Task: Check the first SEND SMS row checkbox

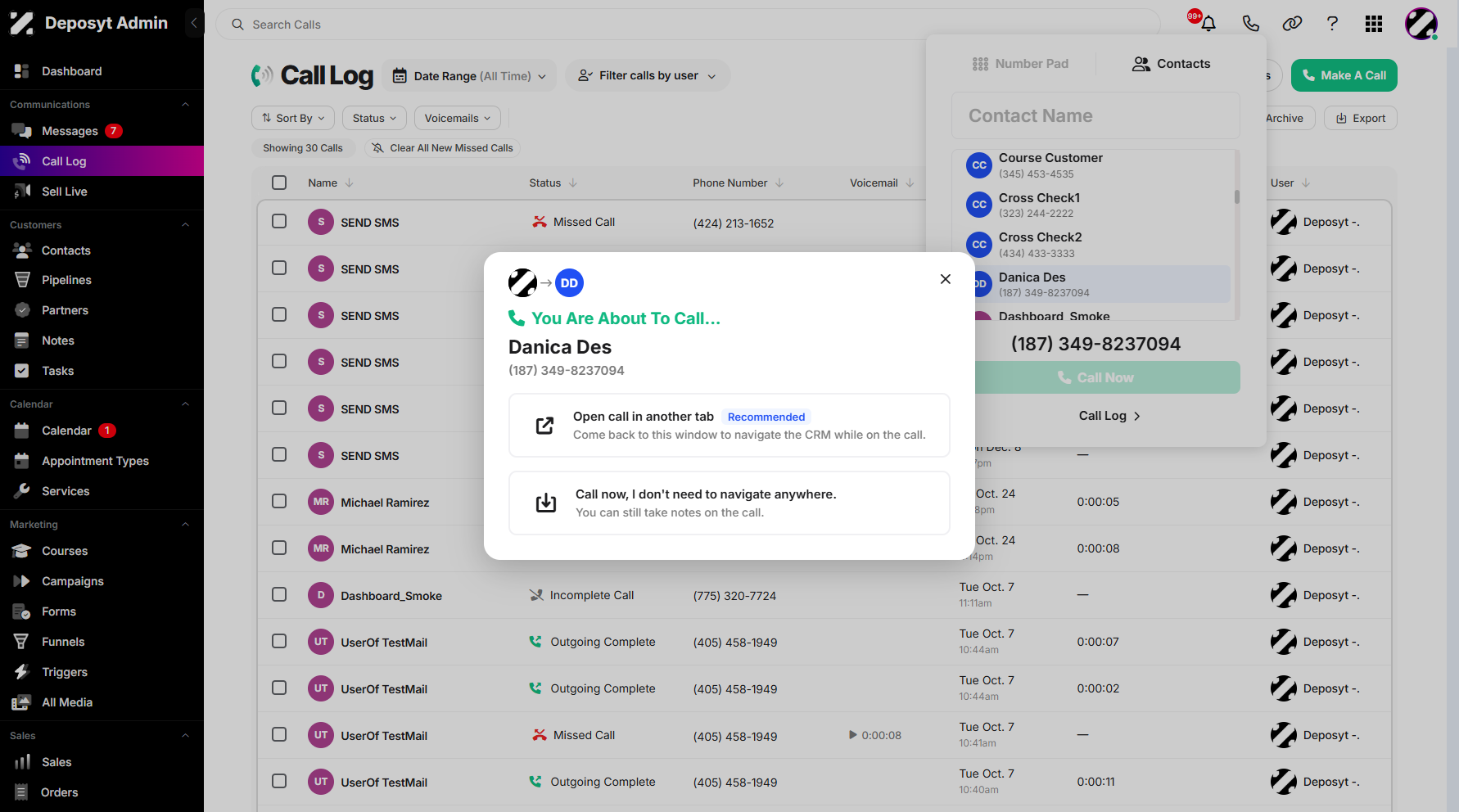Action: click(279, 221)
